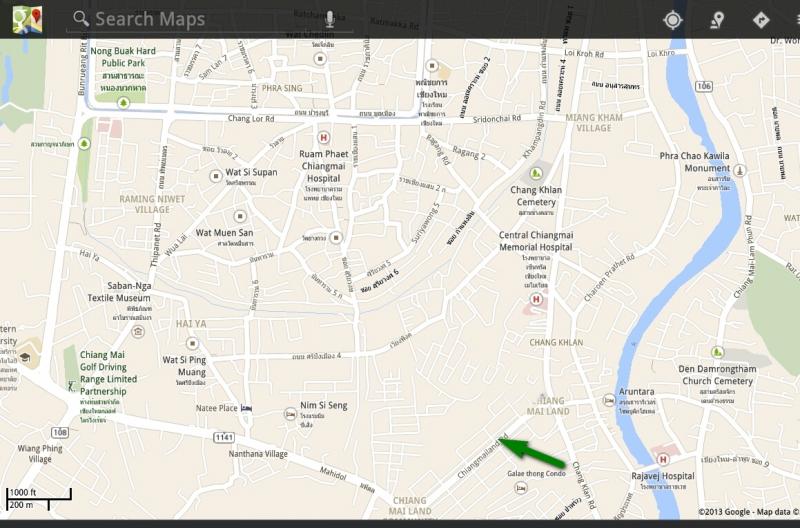This screenshot has height=528, width=800.
Task: Tap the Wat Si Supan temple marker
Action: tap(216, 177)
